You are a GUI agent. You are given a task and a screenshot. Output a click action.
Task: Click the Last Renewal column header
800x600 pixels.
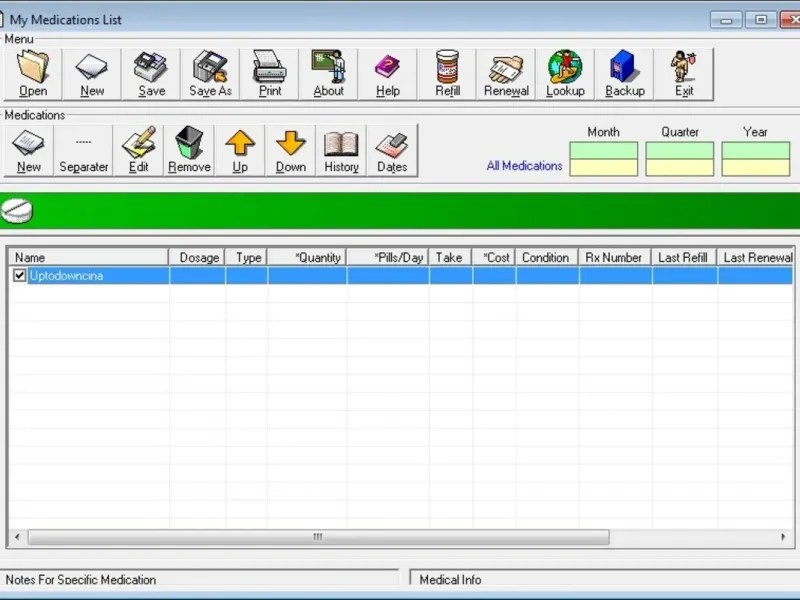point(756,258)
